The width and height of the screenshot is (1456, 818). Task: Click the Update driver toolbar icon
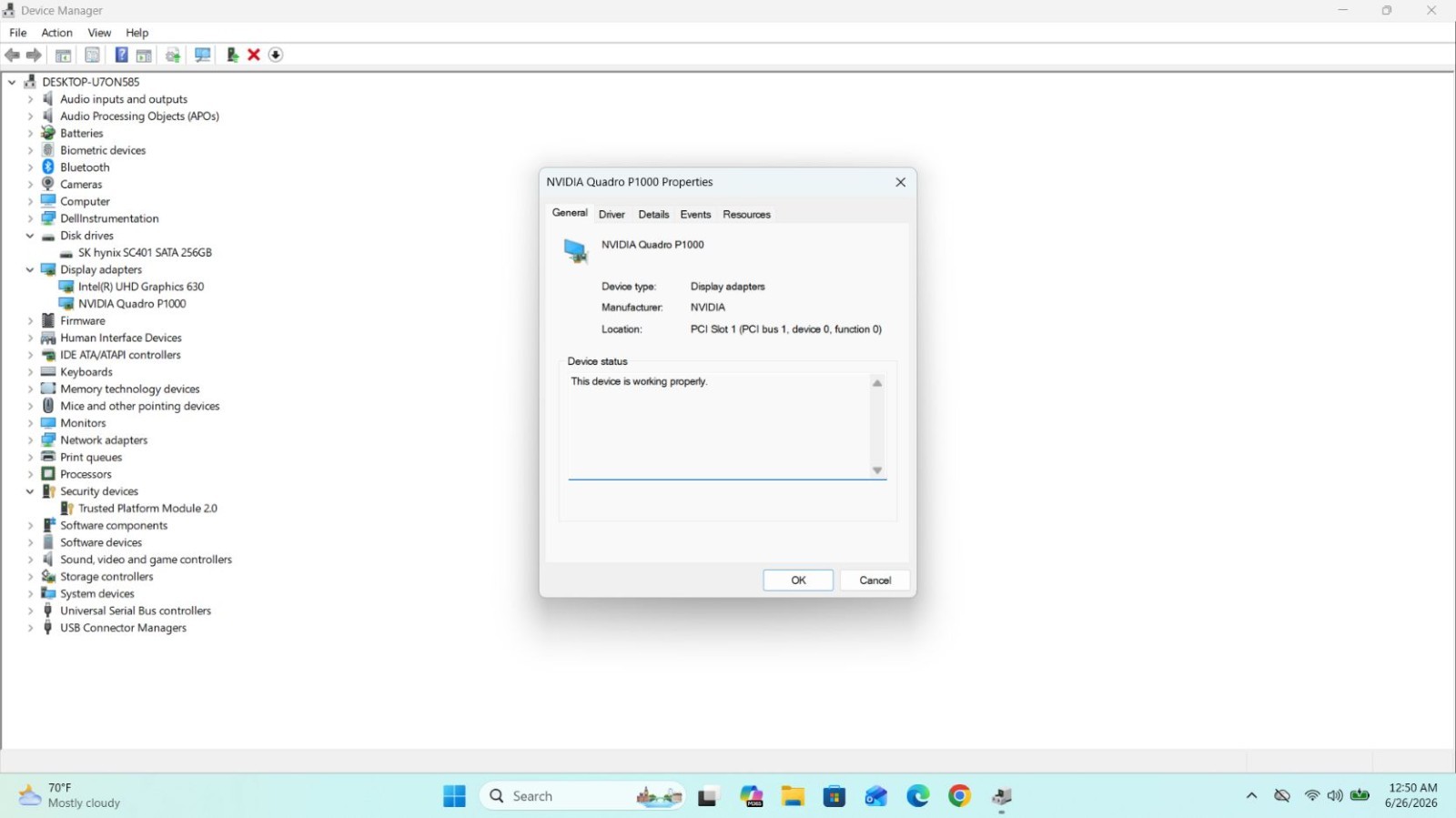(173, 56)
